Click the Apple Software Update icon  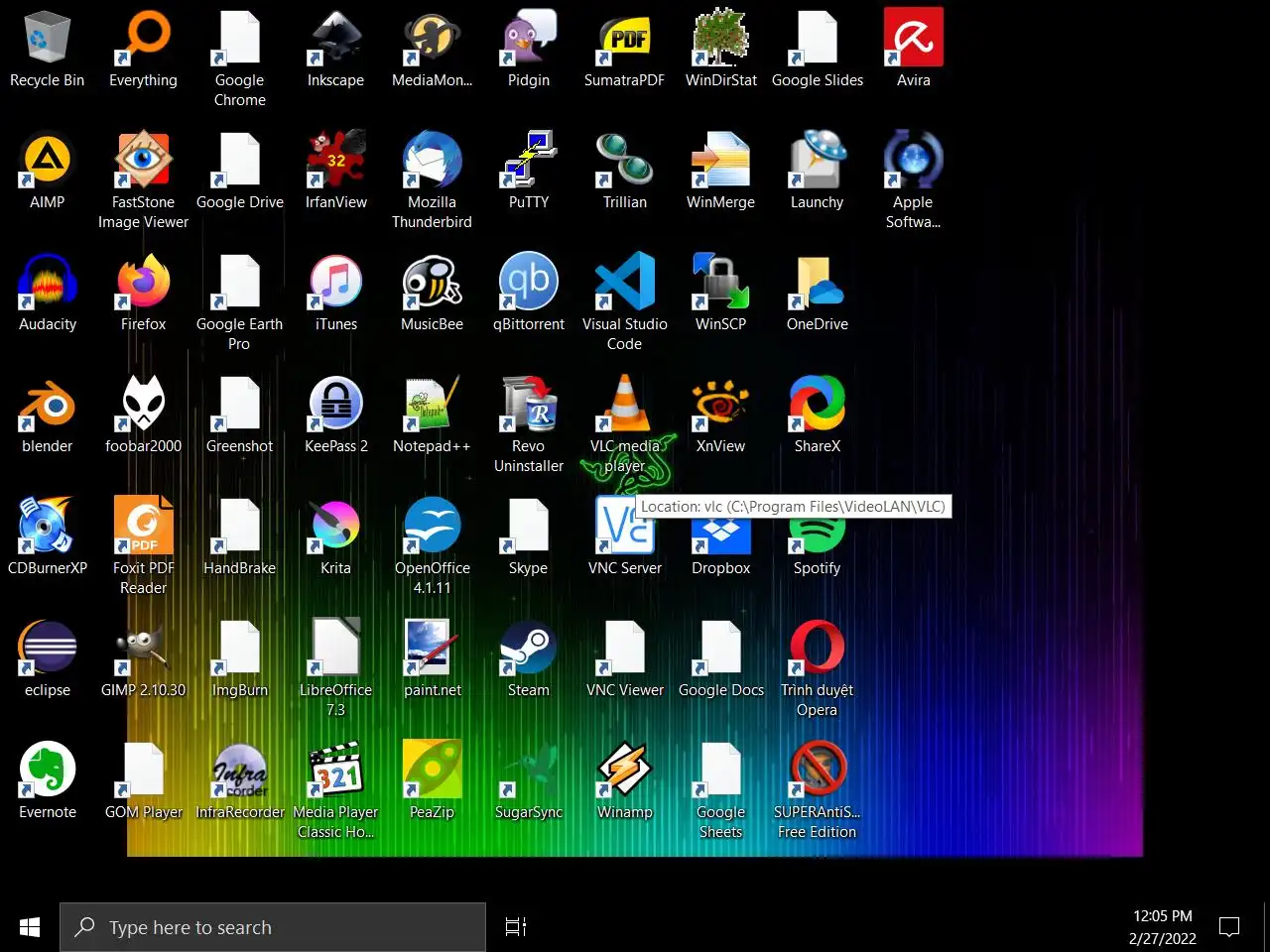pos(913,160)
